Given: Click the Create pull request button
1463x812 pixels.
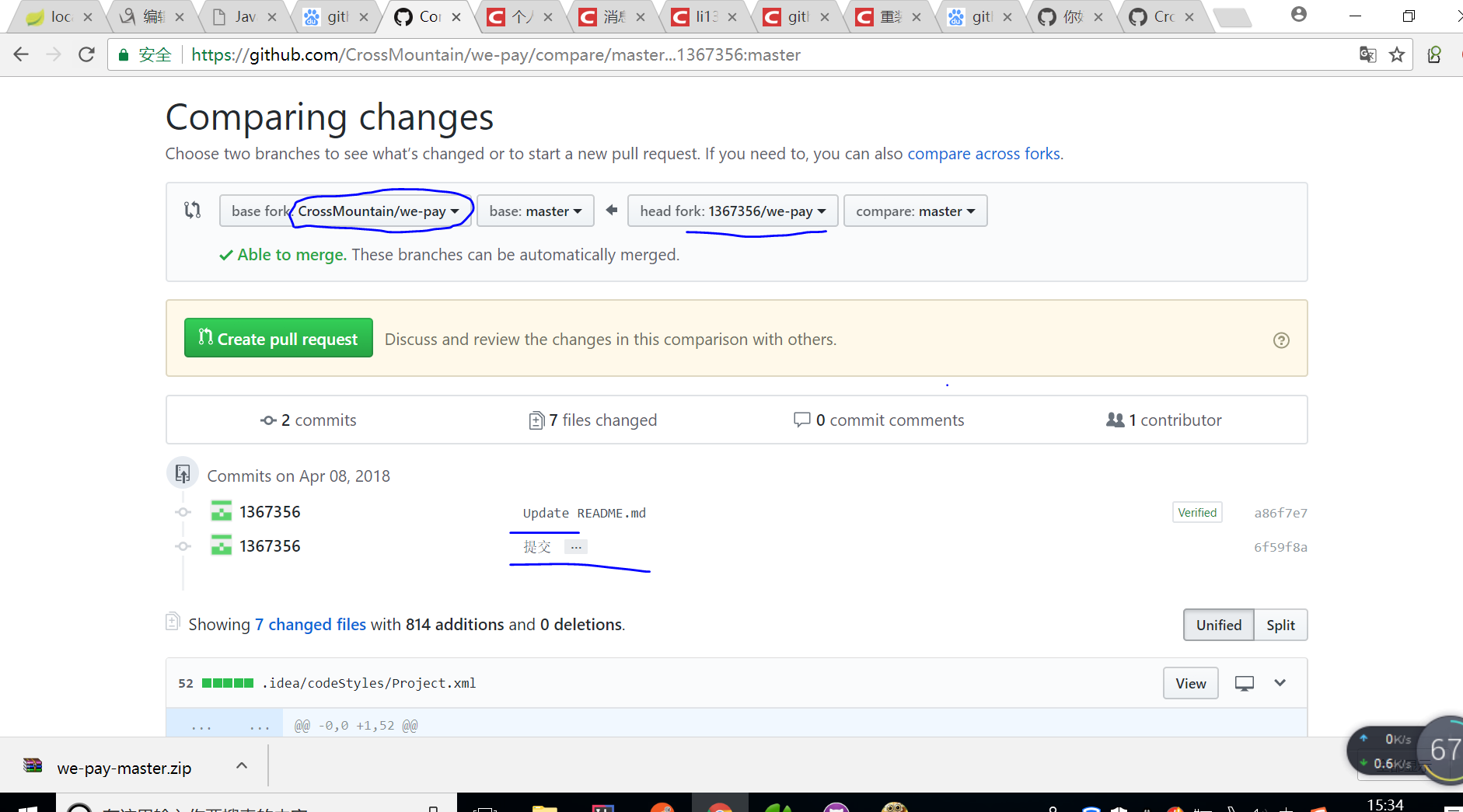Looking at the screenshot, I should [278, 338].
